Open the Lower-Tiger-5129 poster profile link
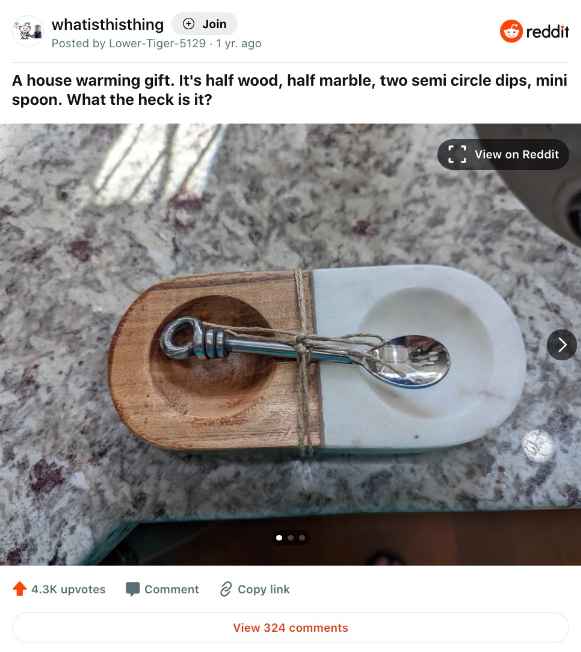 [157, 43]
